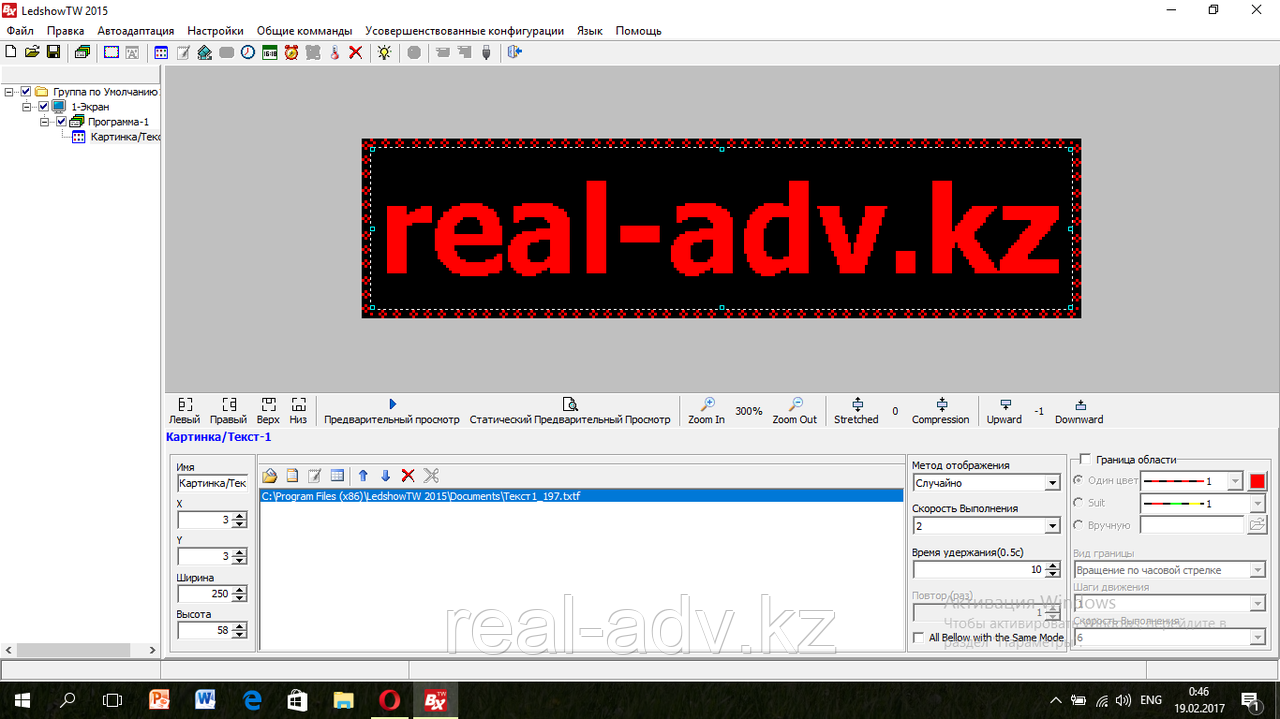
Task: Click the blue down arrow in file list toolbar
Action: (385, 476)
